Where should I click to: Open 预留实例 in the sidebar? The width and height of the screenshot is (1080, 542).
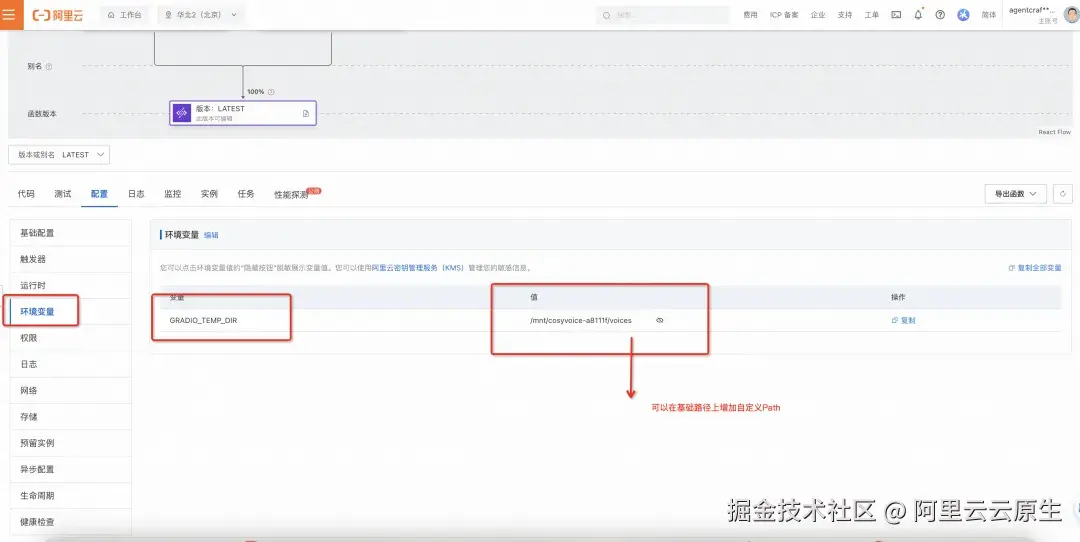pos(71,443)
